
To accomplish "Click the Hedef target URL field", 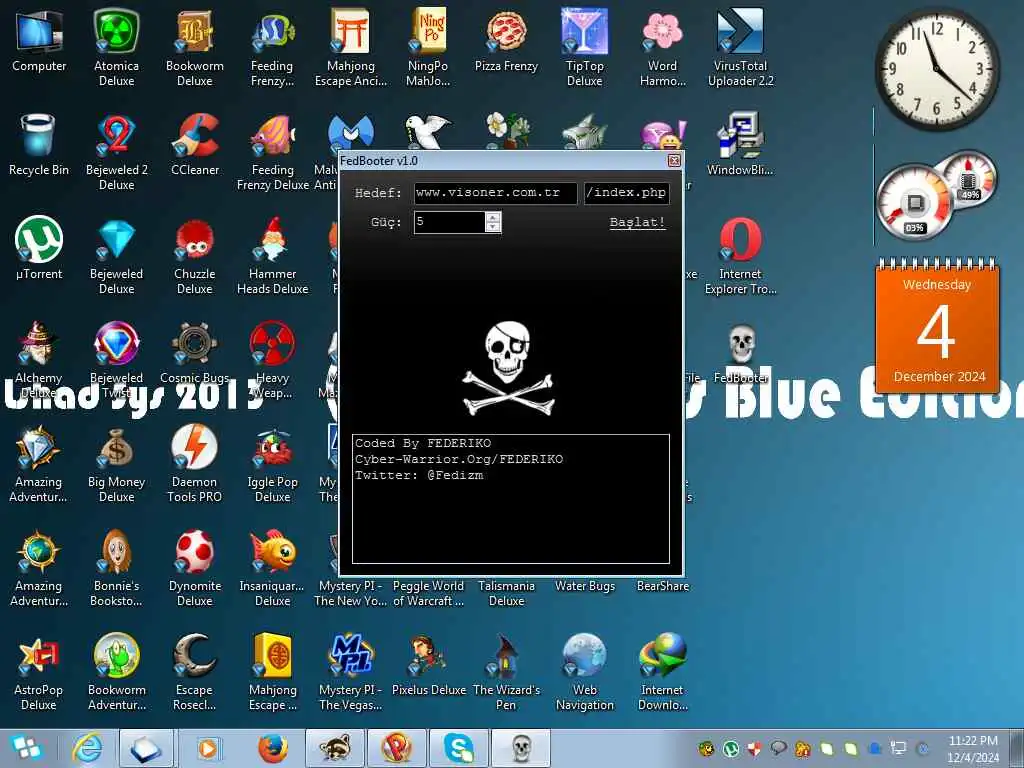I will tap(496, 193).
